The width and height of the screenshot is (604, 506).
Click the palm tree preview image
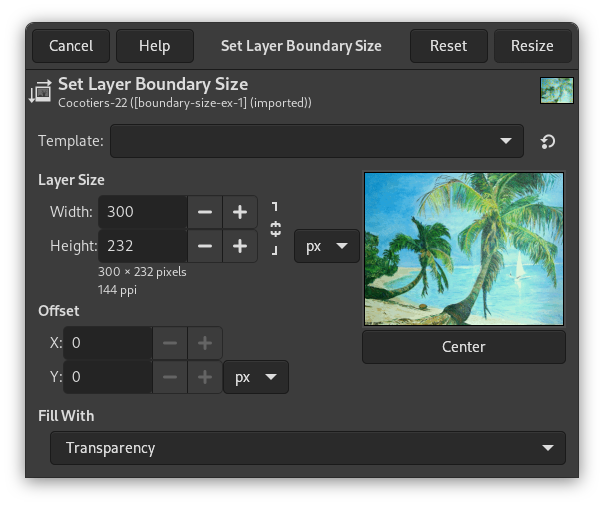464,249
